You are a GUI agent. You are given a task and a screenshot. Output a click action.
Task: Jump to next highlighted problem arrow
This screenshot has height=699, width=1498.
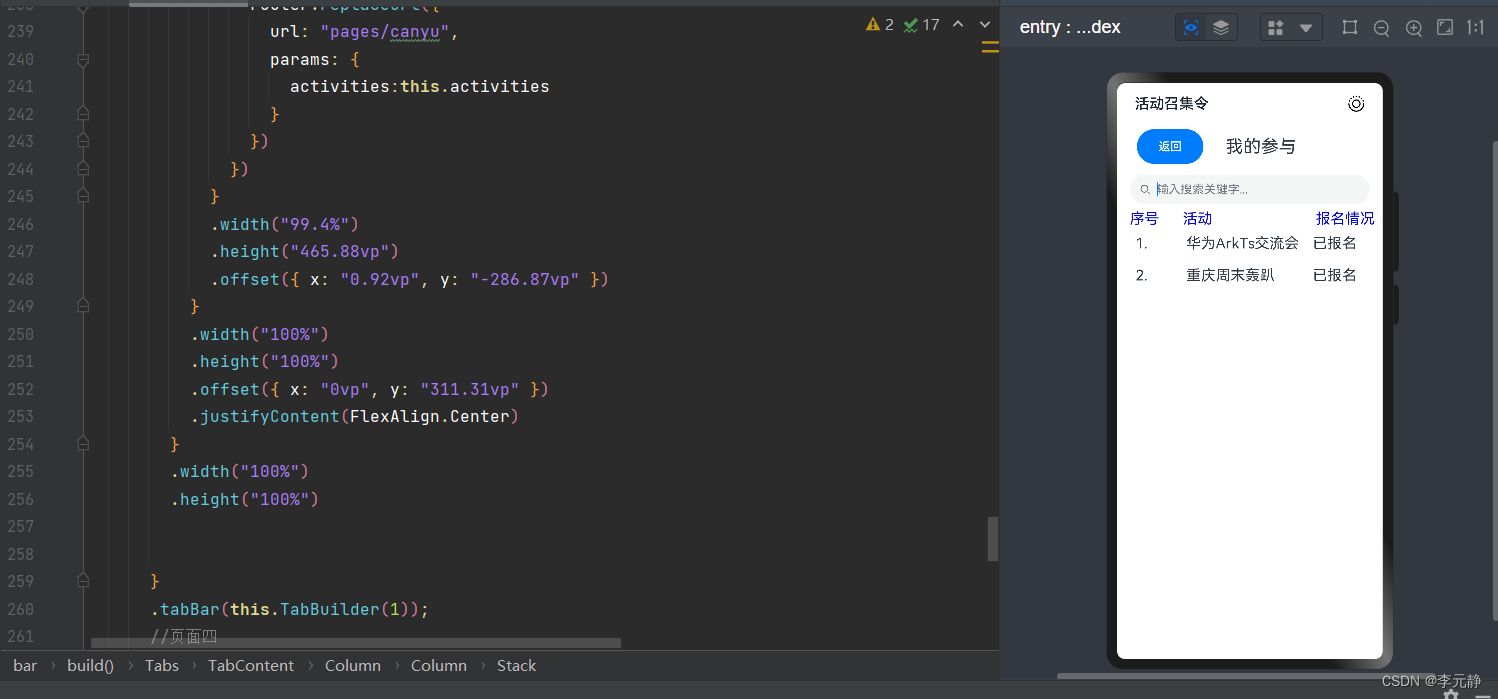tap(985, 24)
